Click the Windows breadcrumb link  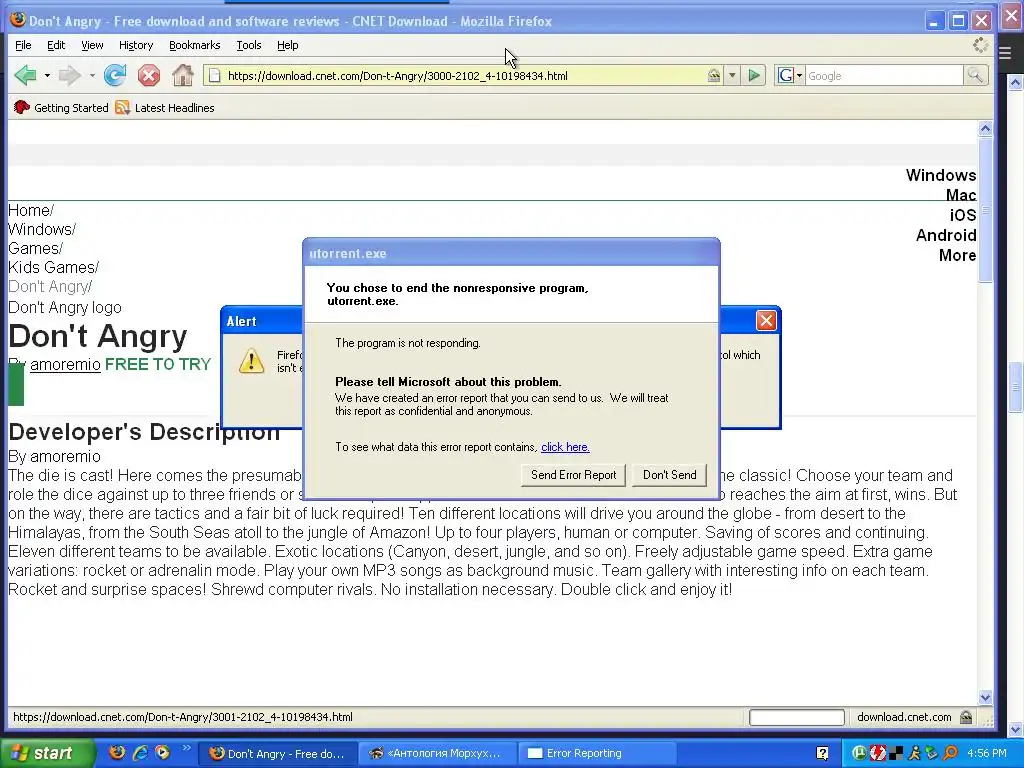pos(40,229)
